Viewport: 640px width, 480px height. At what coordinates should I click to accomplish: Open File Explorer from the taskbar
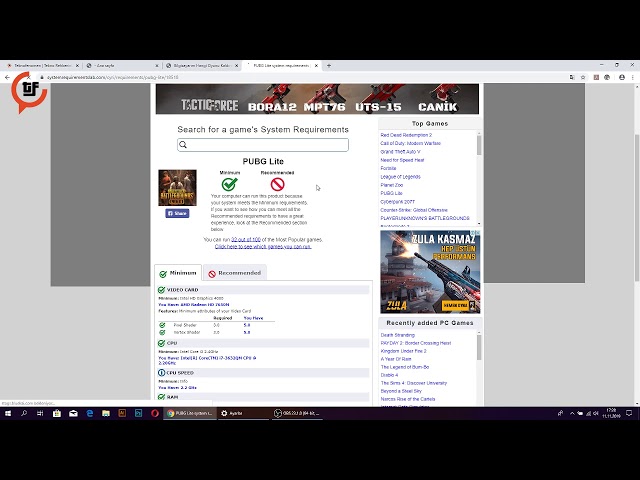pyautogui.click(x=106, y=413)
